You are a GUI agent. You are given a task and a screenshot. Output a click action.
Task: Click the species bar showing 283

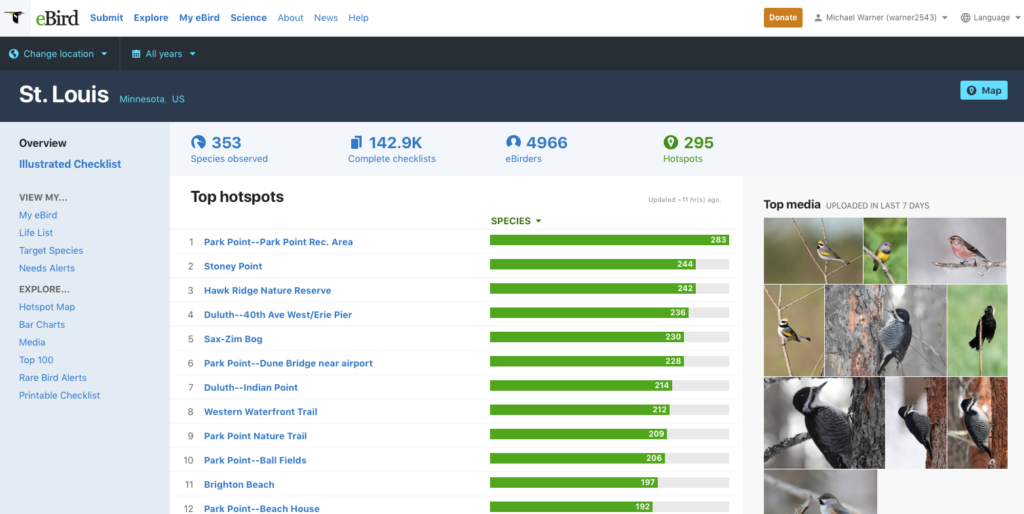(609, 240)
